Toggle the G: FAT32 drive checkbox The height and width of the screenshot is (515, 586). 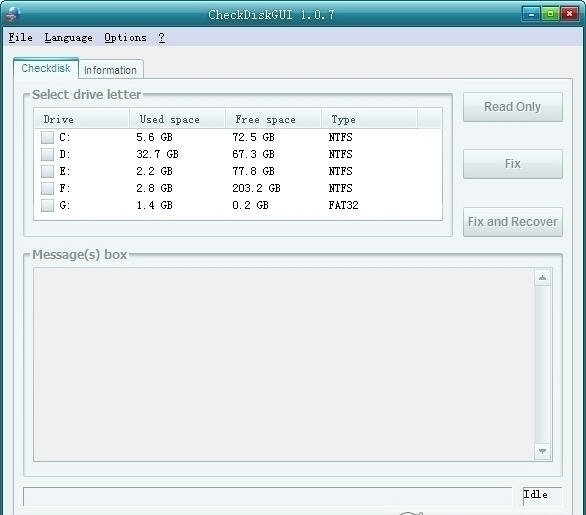47,205
